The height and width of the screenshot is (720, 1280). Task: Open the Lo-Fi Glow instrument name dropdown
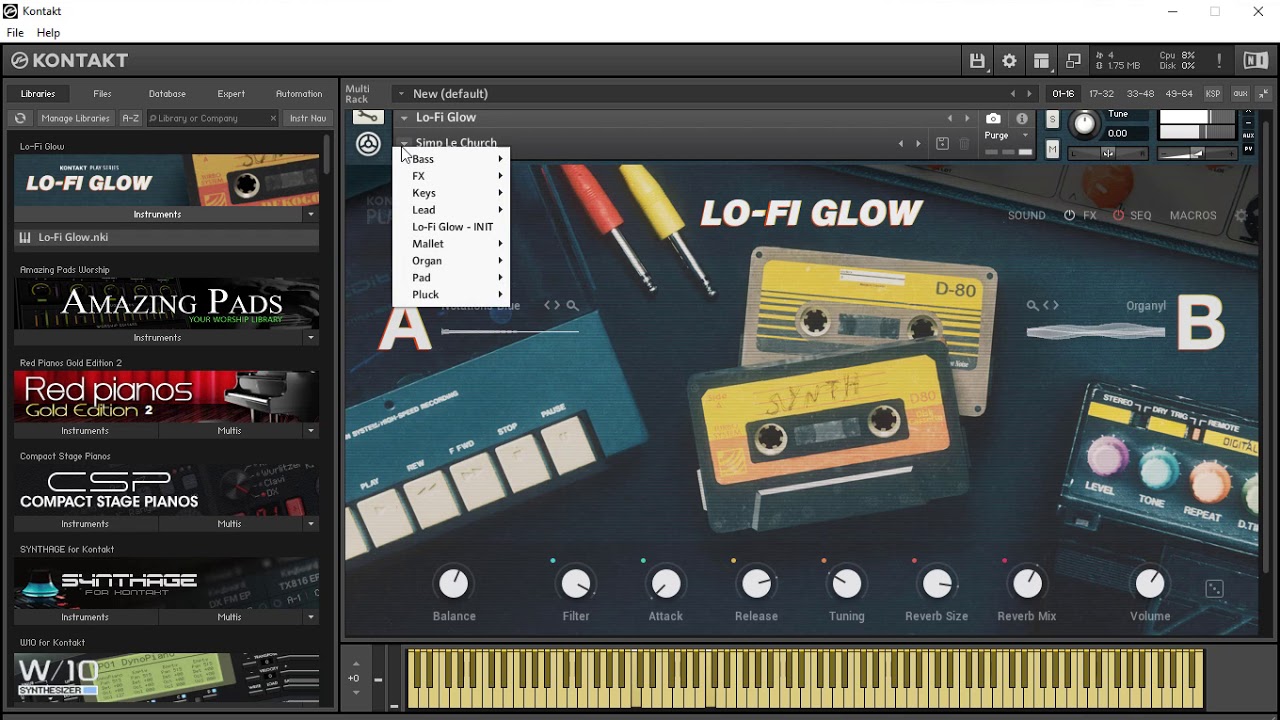(404, 118)
